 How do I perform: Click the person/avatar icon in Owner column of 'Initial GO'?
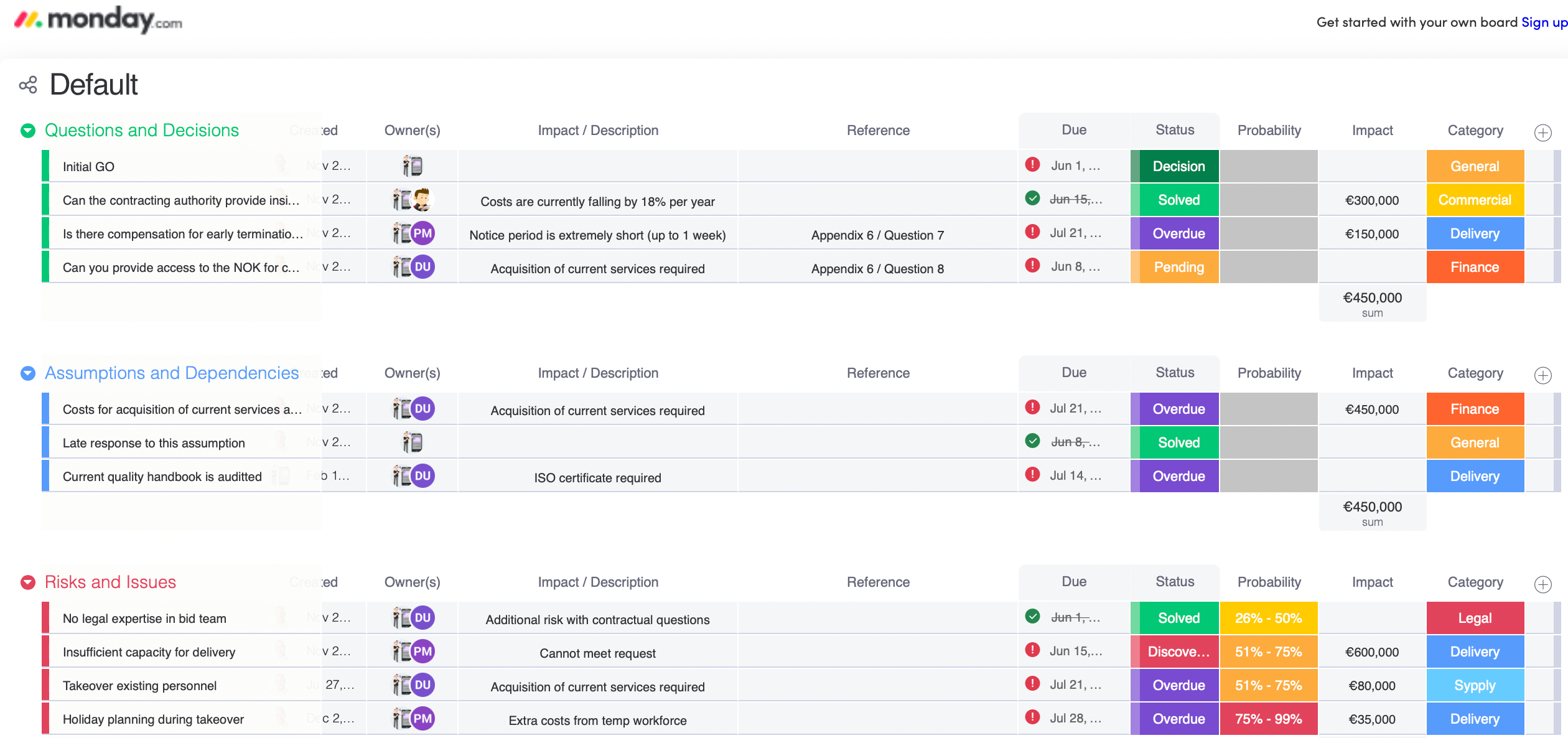click(x=412, y=165)
